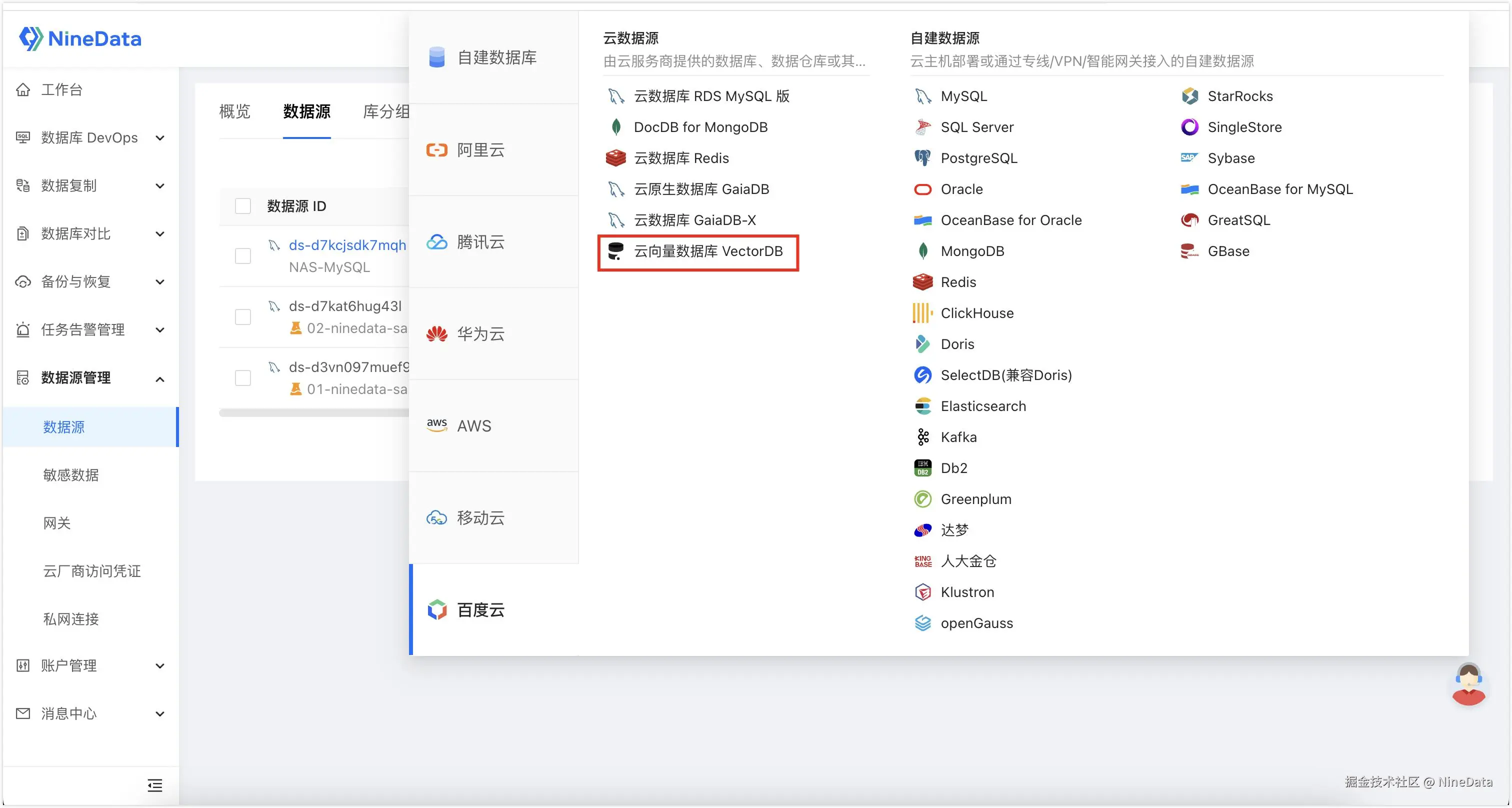
Task: Click the customer service avatar icon
Action: pyautogui.click(x=1468, y=683)
